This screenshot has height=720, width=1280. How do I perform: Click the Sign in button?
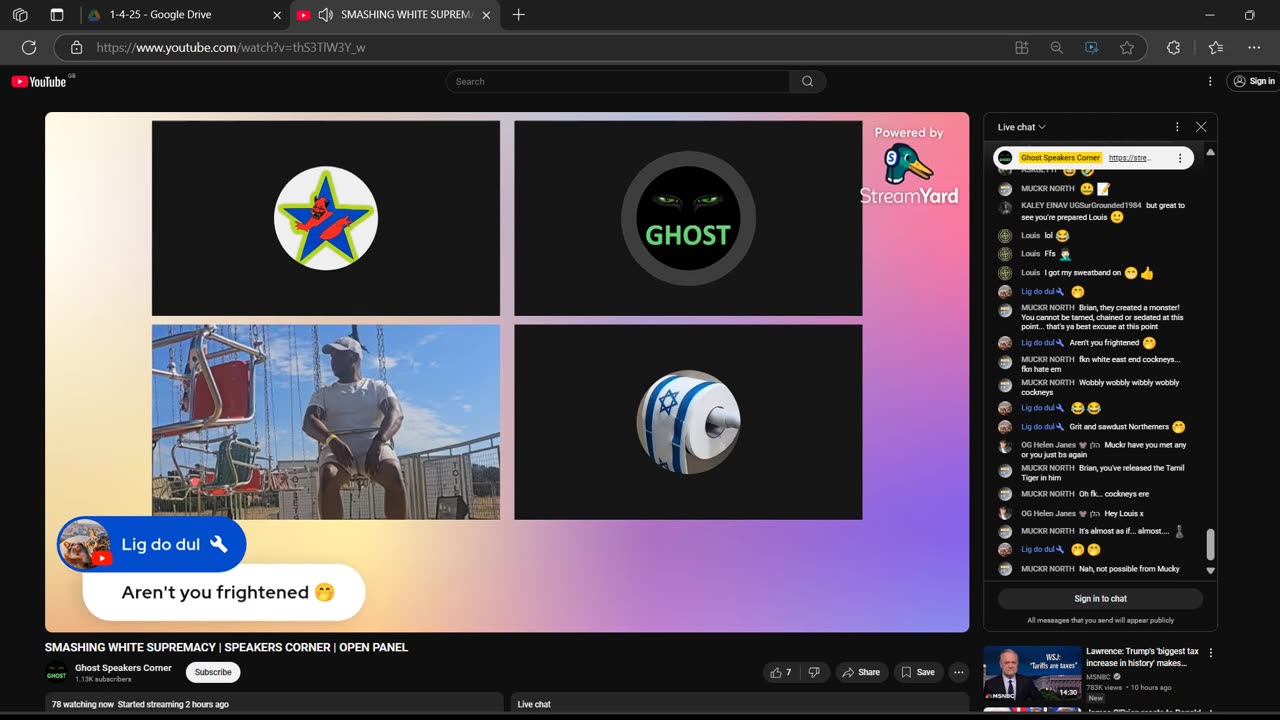click(x=1253, y=82)
